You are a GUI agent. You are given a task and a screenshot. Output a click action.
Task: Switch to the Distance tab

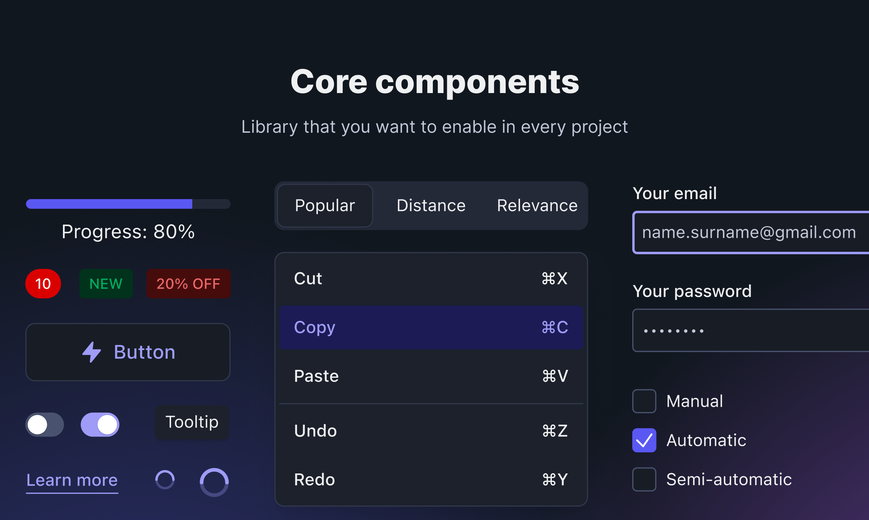coord(431,206)
